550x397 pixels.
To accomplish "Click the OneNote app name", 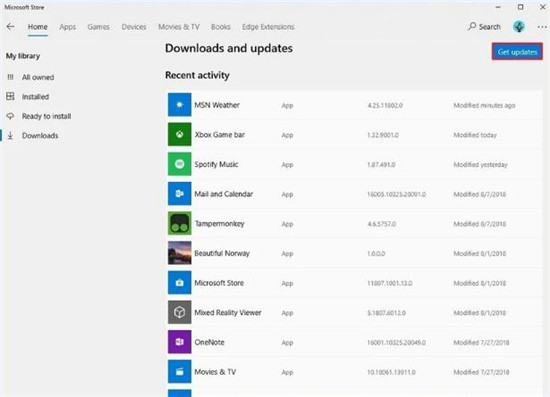I will tap(209, 342).
